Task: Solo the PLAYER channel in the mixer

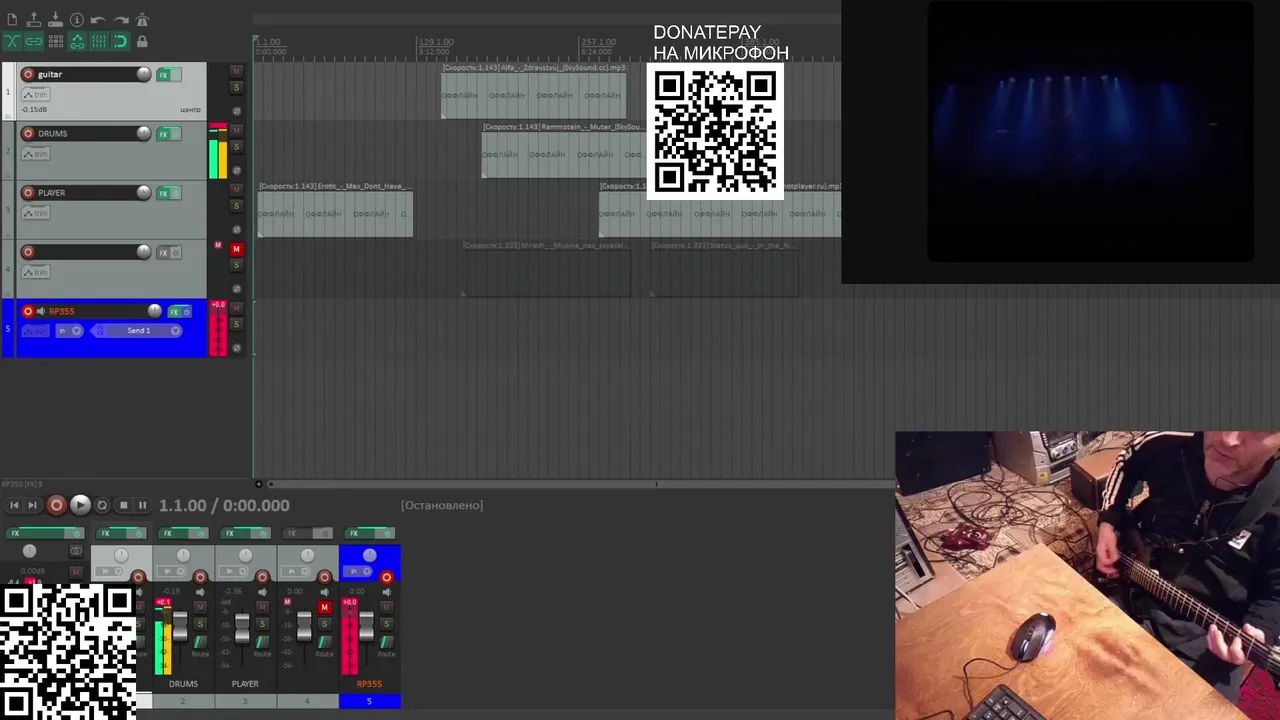Action: coord(261,624)
